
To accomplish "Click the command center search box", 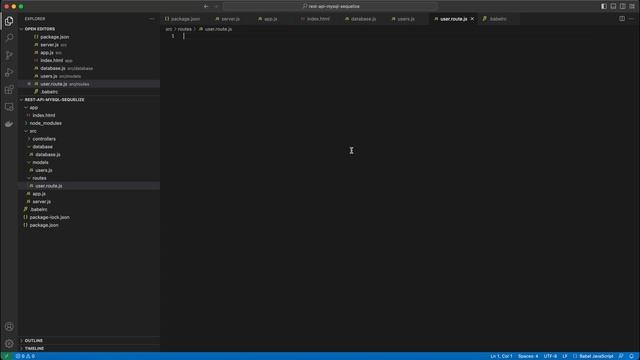I will pyautogui.click(x=331, y=7).
